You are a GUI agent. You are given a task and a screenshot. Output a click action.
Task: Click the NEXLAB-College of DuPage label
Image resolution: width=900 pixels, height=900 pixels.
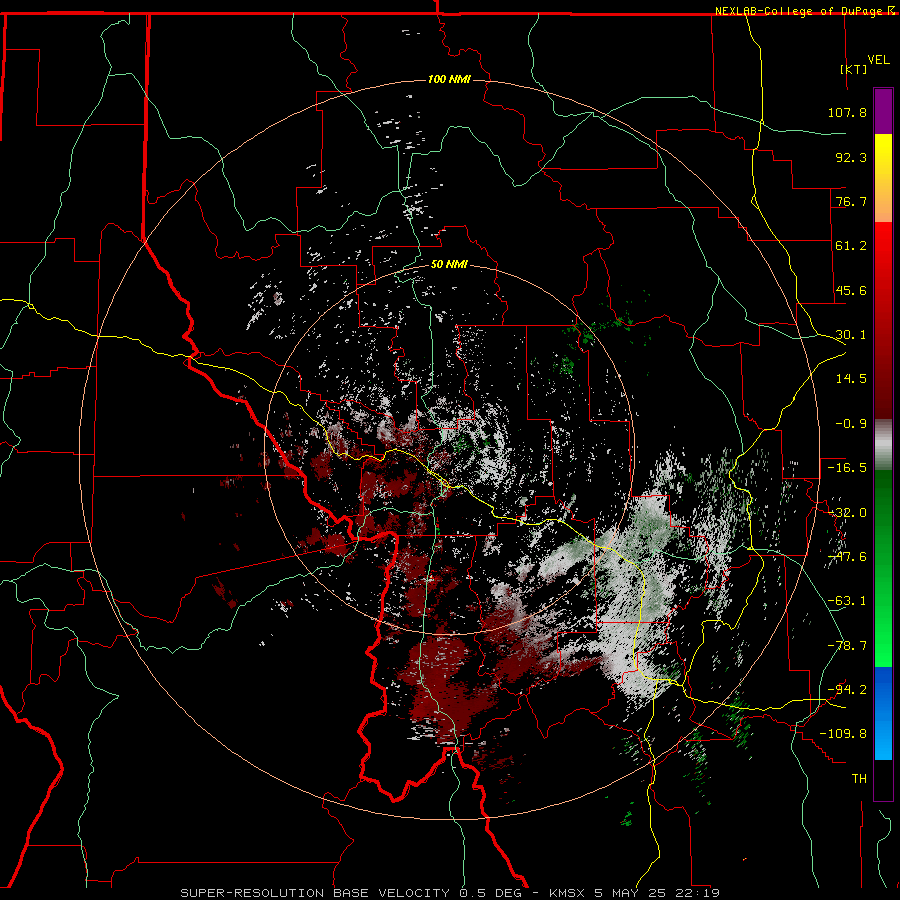(800, 11)
